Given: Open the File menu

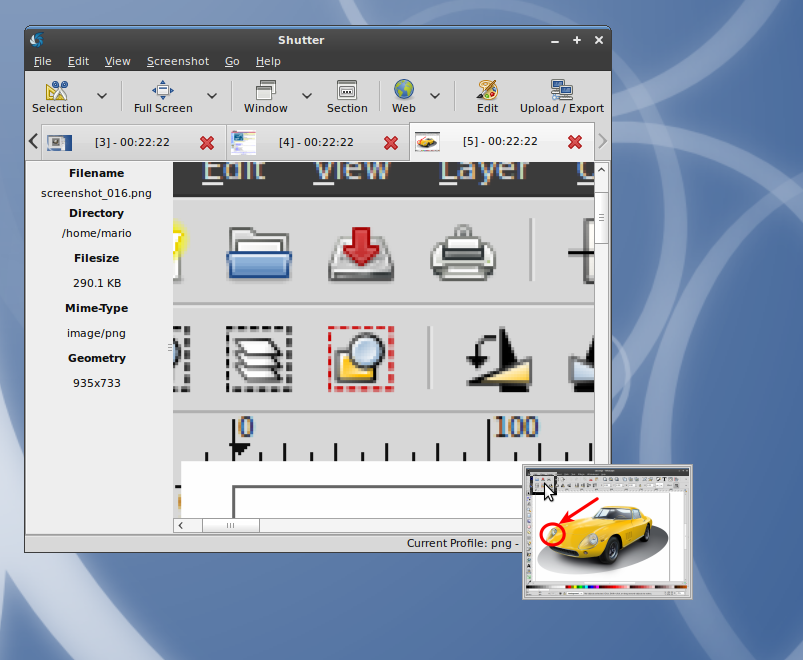Looking at the screenshot, I should click(x=42, y=61).
